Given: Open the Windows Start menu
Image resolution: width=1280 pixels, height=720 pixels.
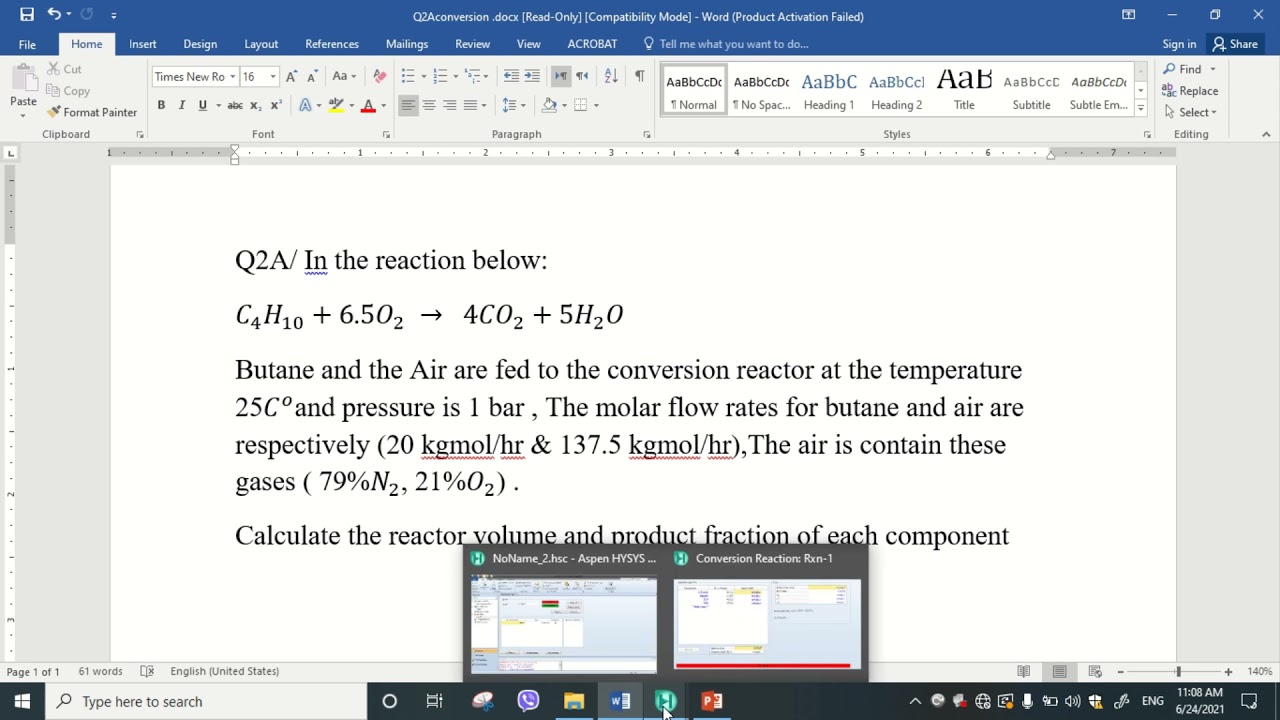Looking at the screenshot, I should click(x=22, y=701).
